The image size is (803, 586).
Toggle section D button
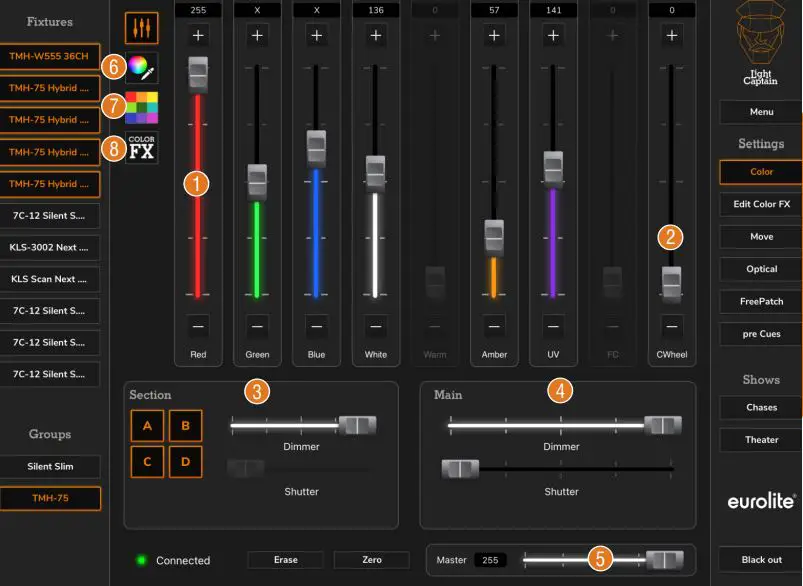[x=185, y=462]
